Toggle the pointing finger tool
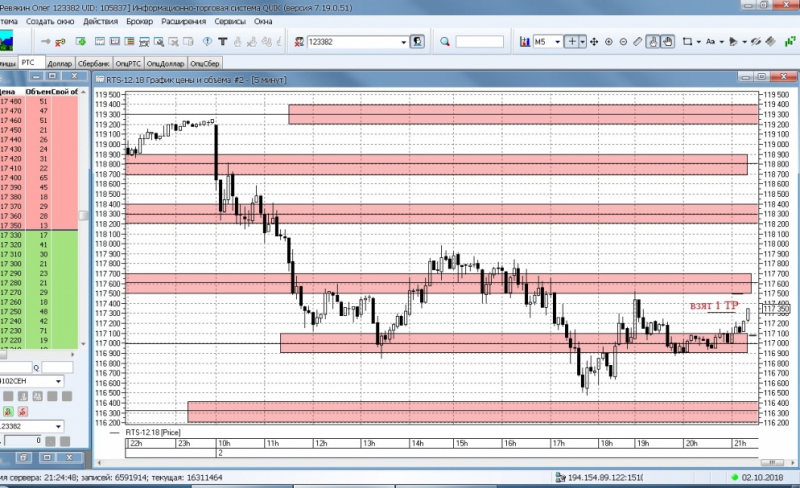The image size is (800, 488). [653, 42]
